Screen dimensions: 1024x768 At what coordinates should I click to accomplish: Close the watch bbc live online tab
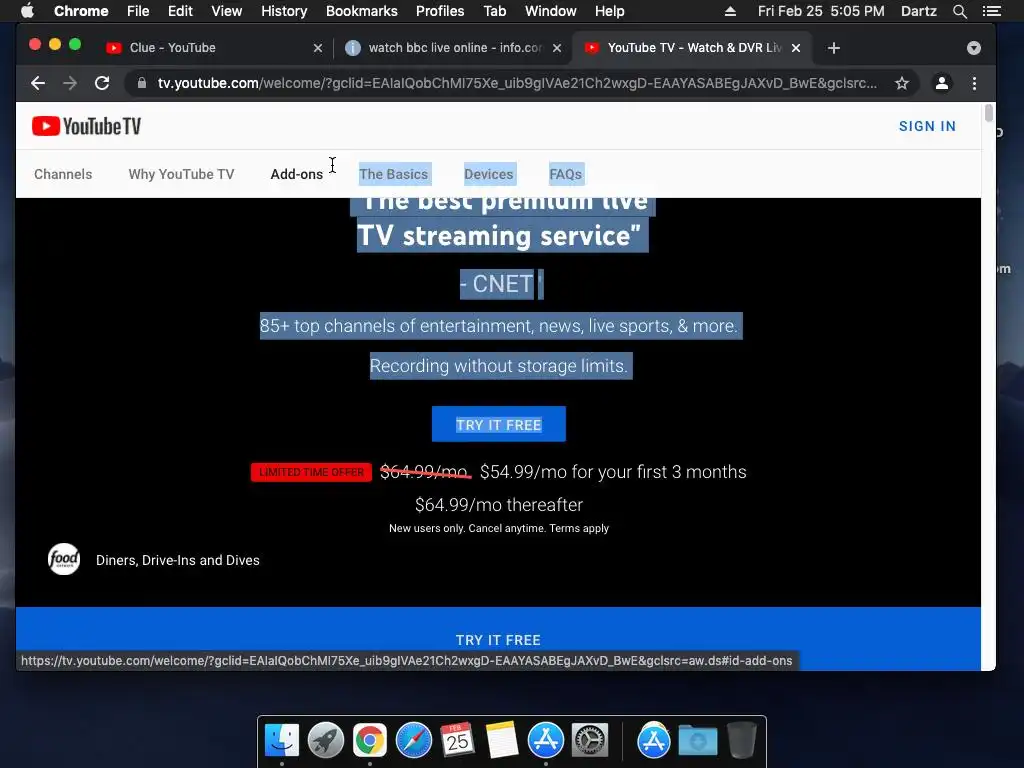(x=557, y=48)
